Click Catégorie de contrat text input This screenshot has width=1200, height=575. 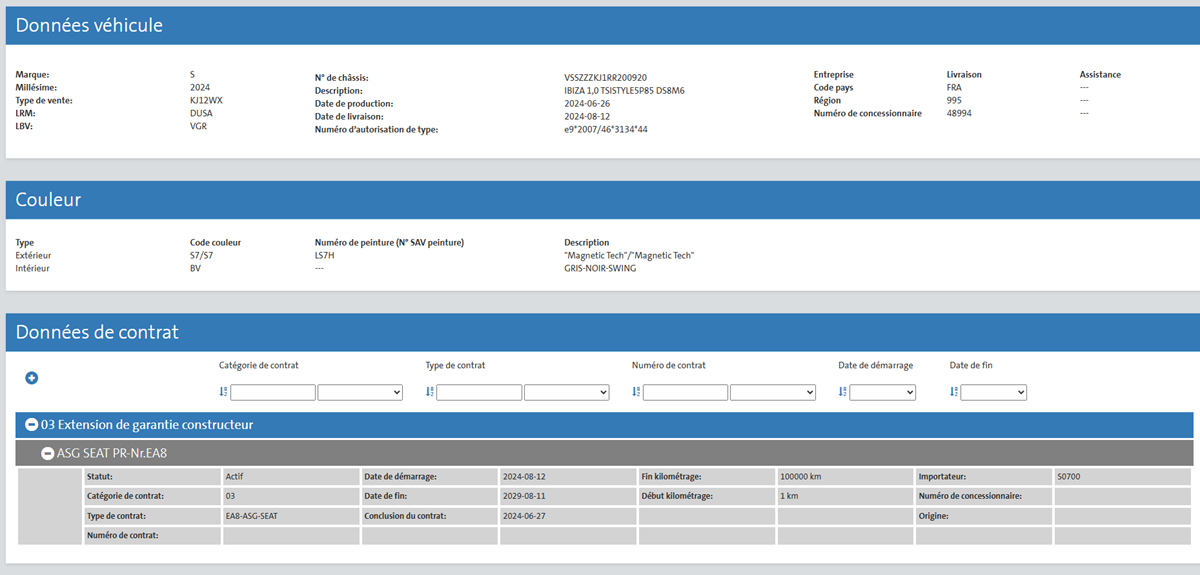click(273, 392)
